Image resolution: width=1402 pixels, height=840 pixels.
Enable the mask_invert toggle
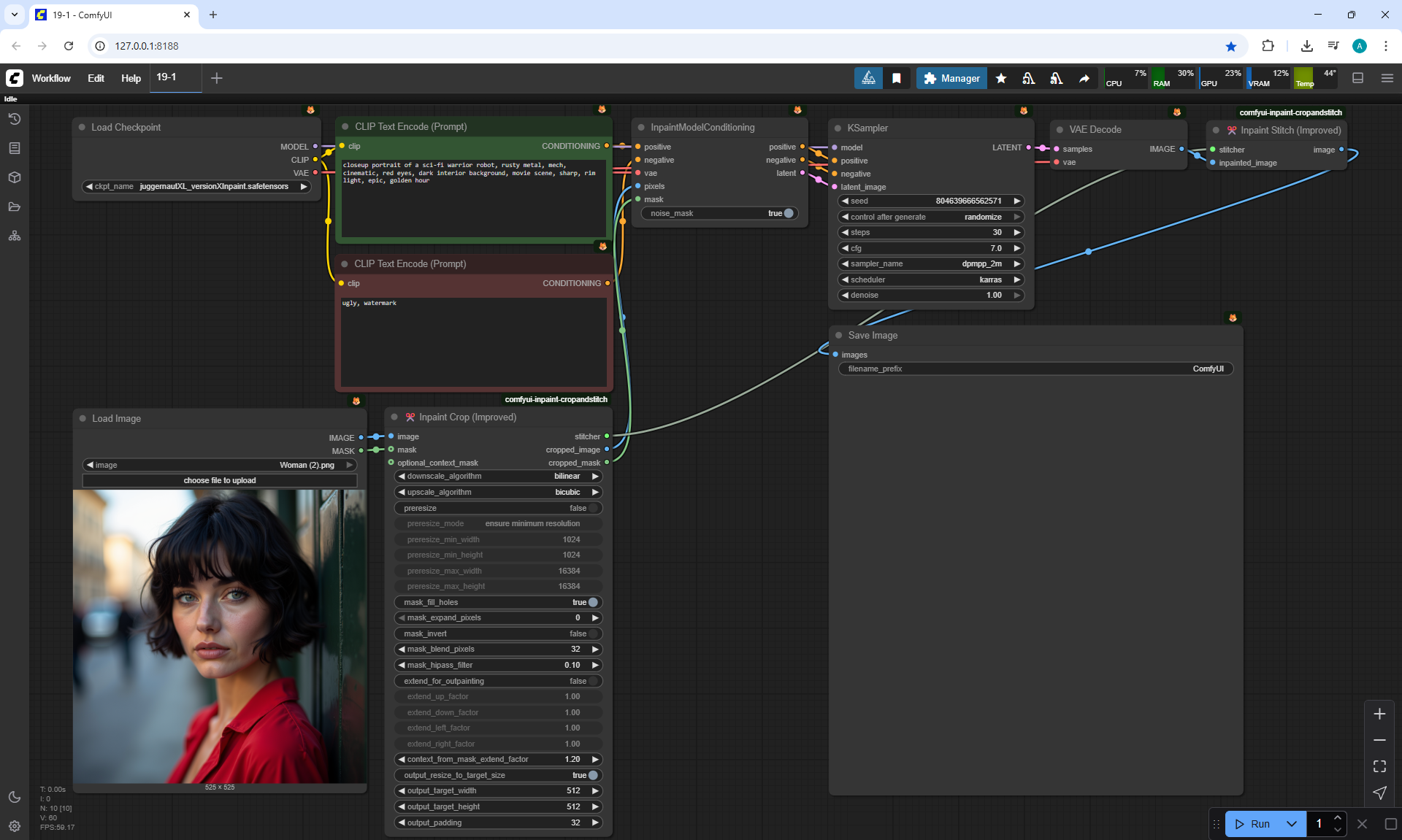click(592, 633)
